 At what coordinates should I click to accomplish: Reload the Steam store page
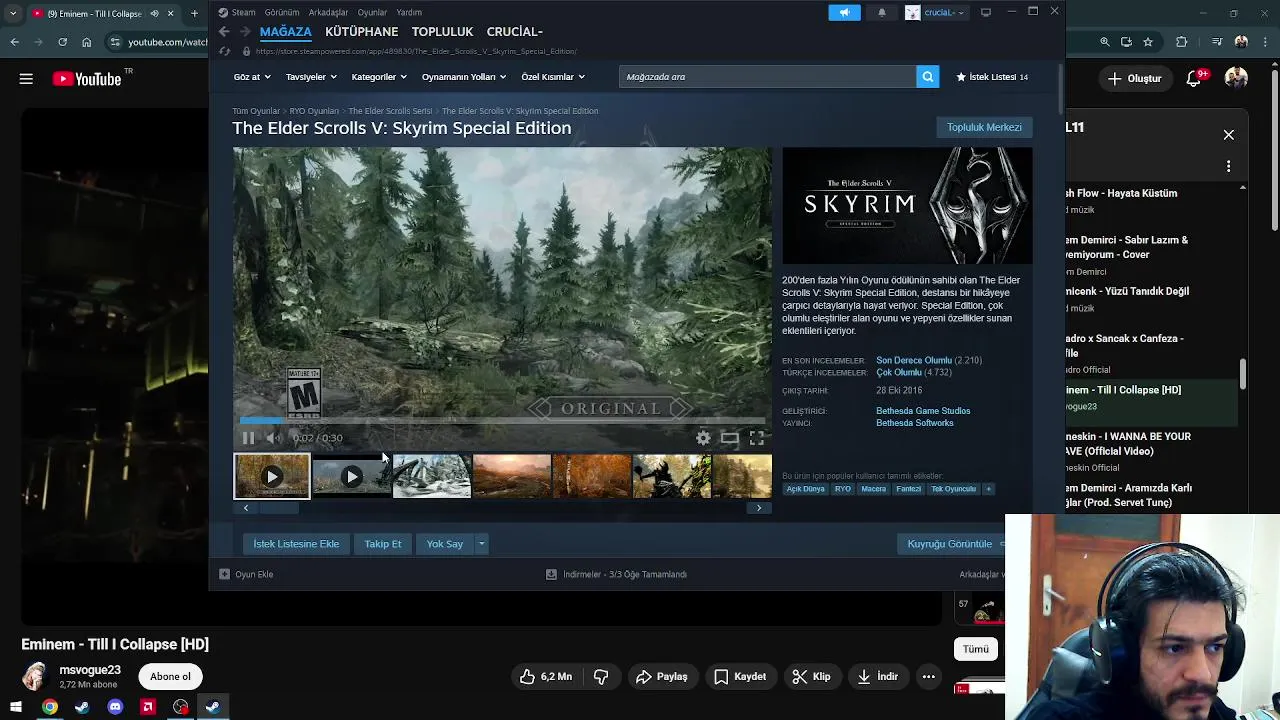[224, 51]
